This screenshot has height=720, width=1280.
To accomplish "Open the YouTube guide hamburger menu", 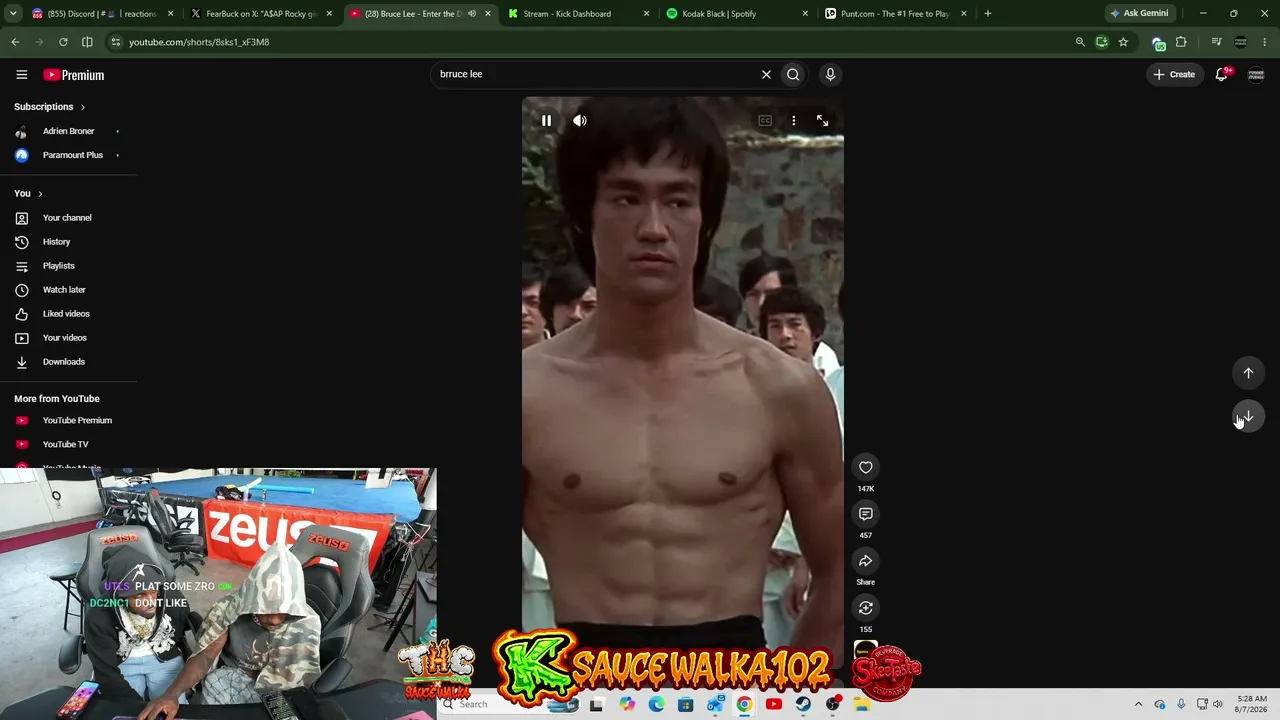I will pyautogui.click(x=21, y=74).
